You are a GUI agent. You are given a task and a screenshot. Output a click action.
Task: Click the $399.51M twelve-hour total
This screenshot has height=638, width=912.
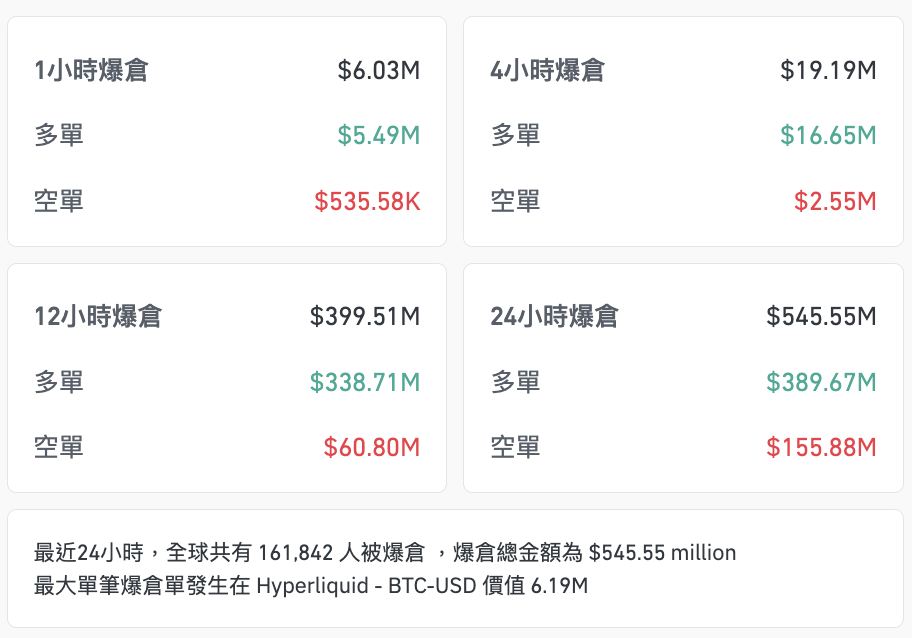pyautogui.click(x=365, y=317)
